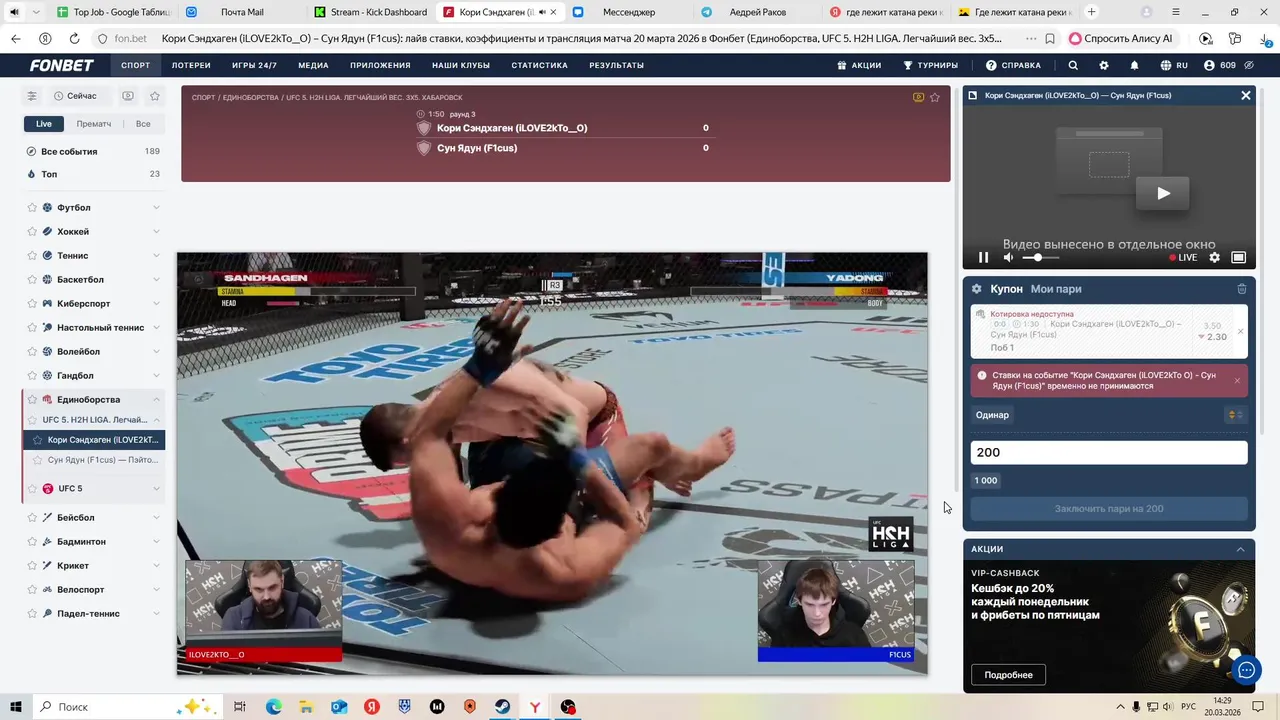Click Заключить пари на 200 button

click(x=1109, y=509)
